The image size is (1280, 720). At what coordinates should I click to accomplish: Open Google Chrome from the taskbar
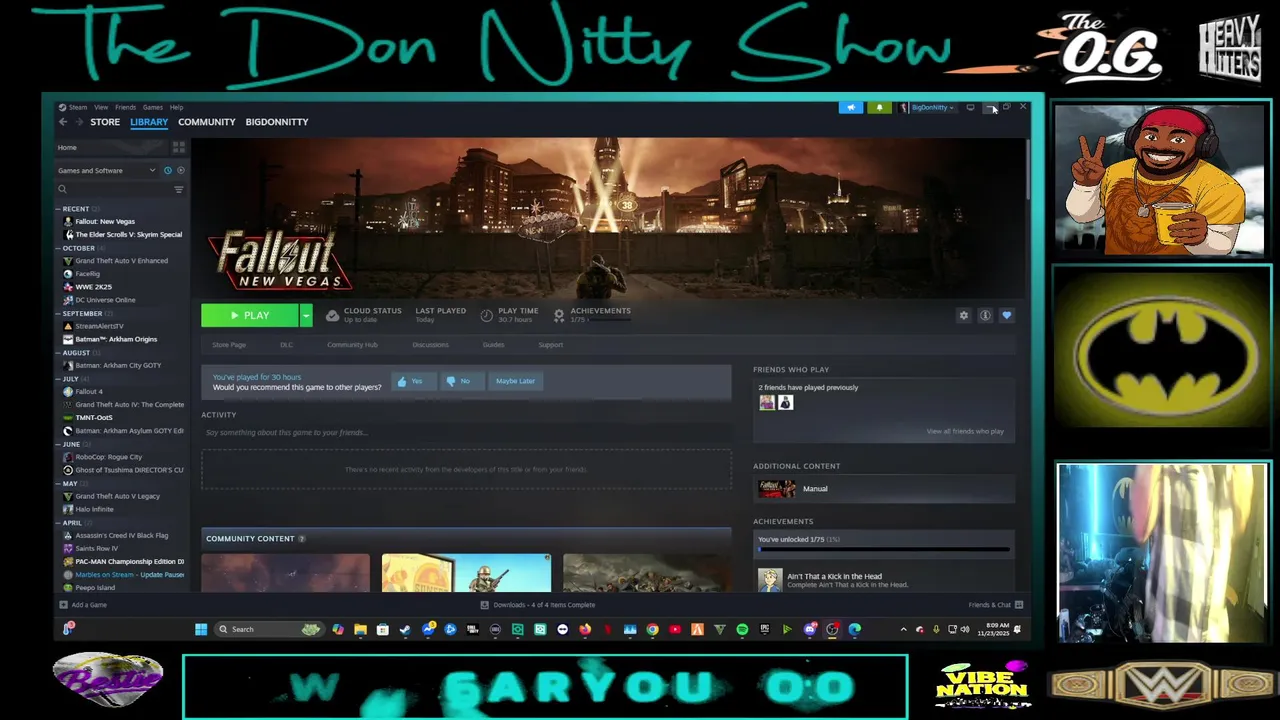pos(652,629)
